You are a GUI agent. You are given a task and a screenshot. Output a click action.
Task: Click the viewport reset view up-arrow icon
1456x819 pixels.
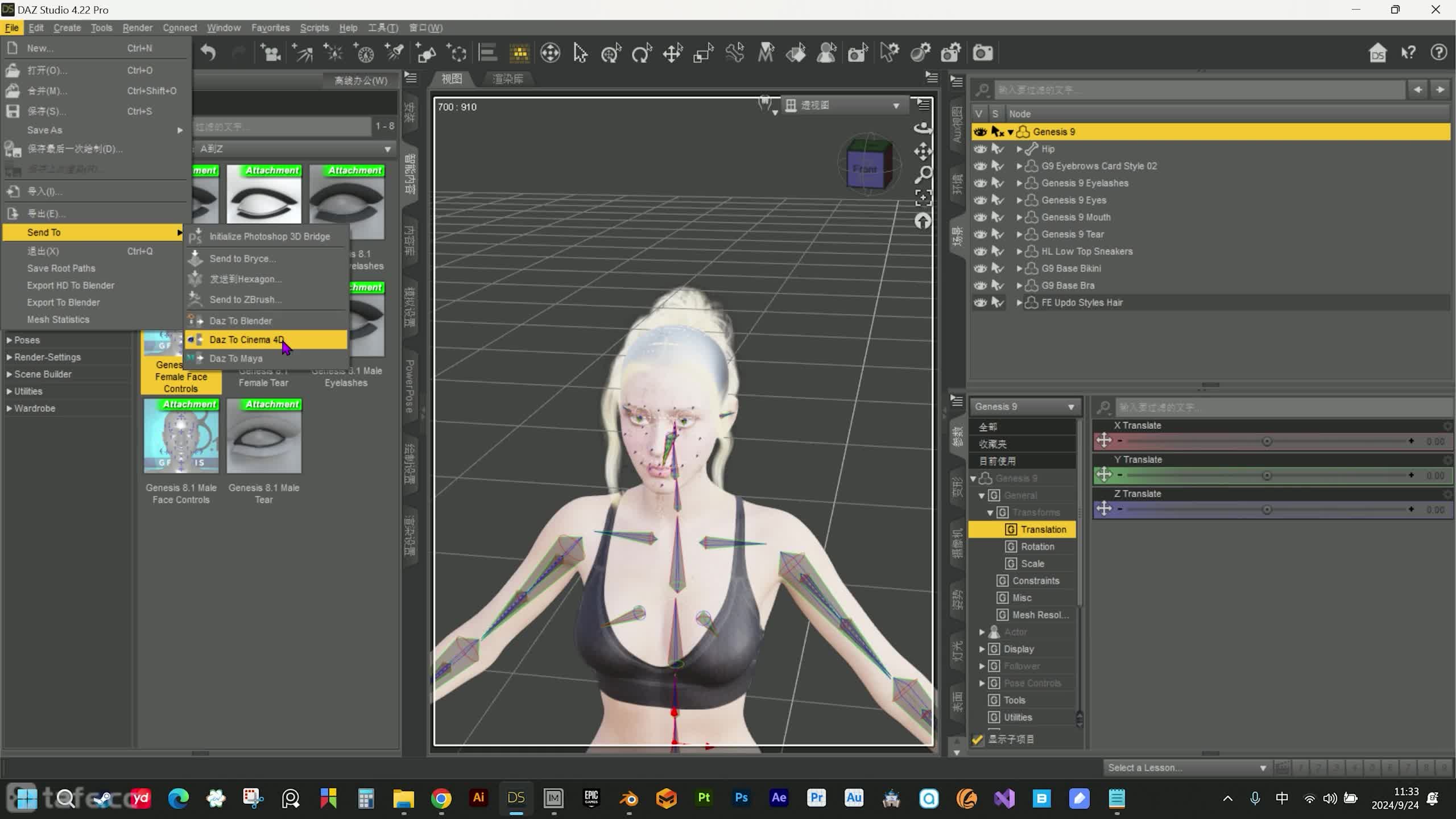tap(923, 221)
